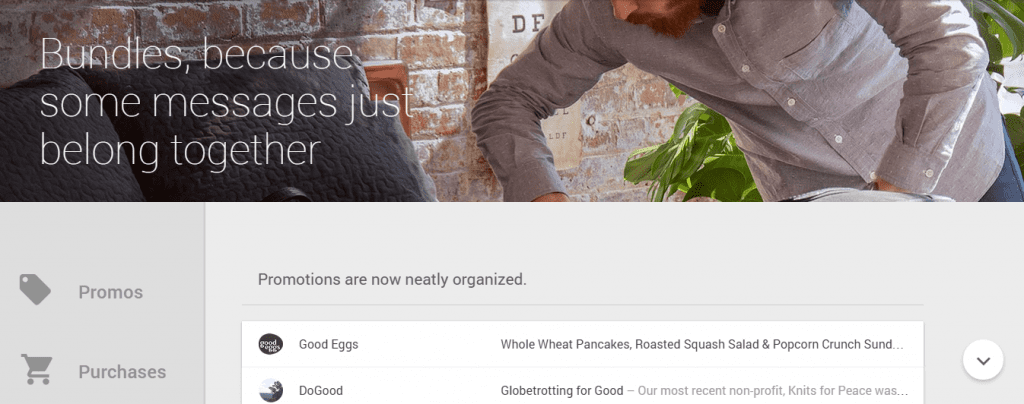Click the 'Bundles, because some messages' headline
This screenshot has height=404, width=1024.
click(x=226, y=101)
